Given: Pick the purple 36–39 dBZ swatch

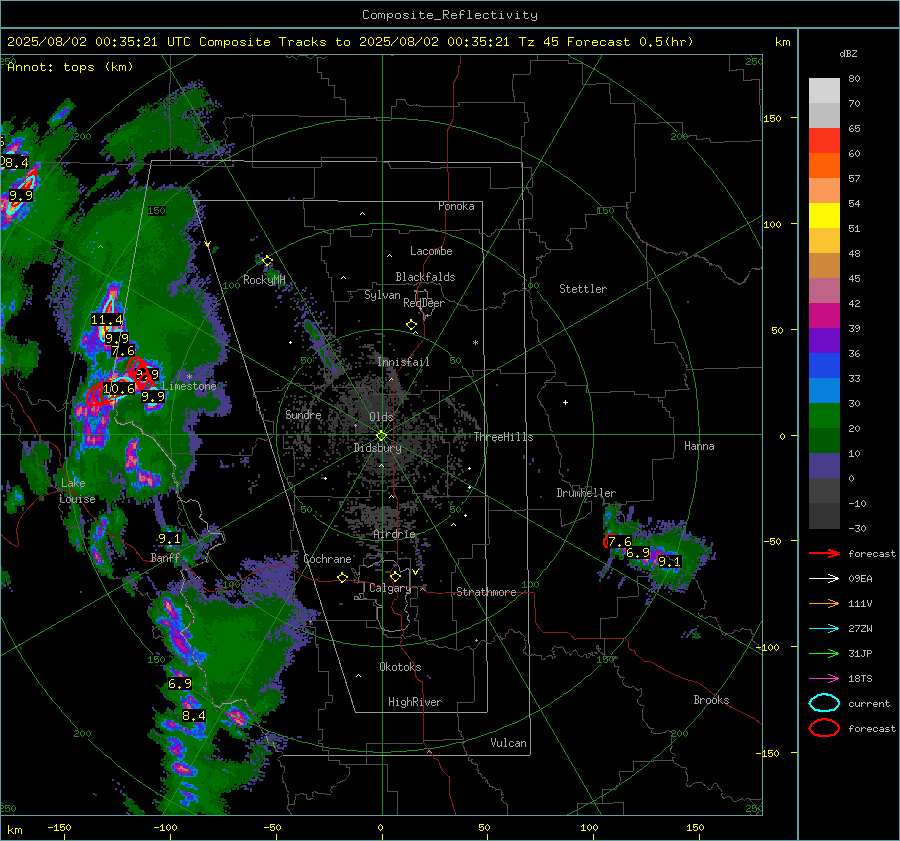Looking at the screenshot, I should point(824,340).
